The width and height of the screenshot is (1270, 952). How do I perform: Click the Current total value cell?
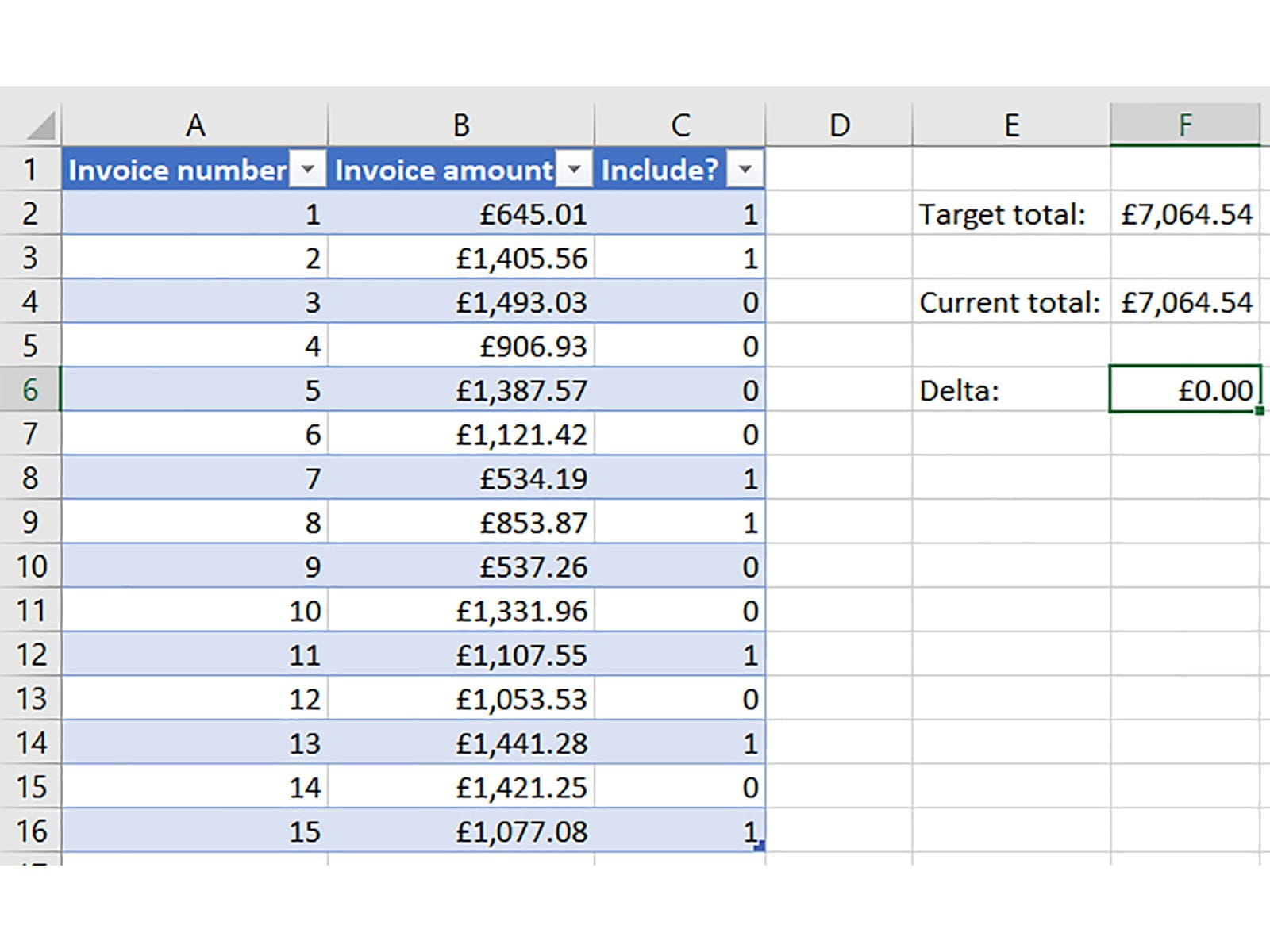(1184, 302)
